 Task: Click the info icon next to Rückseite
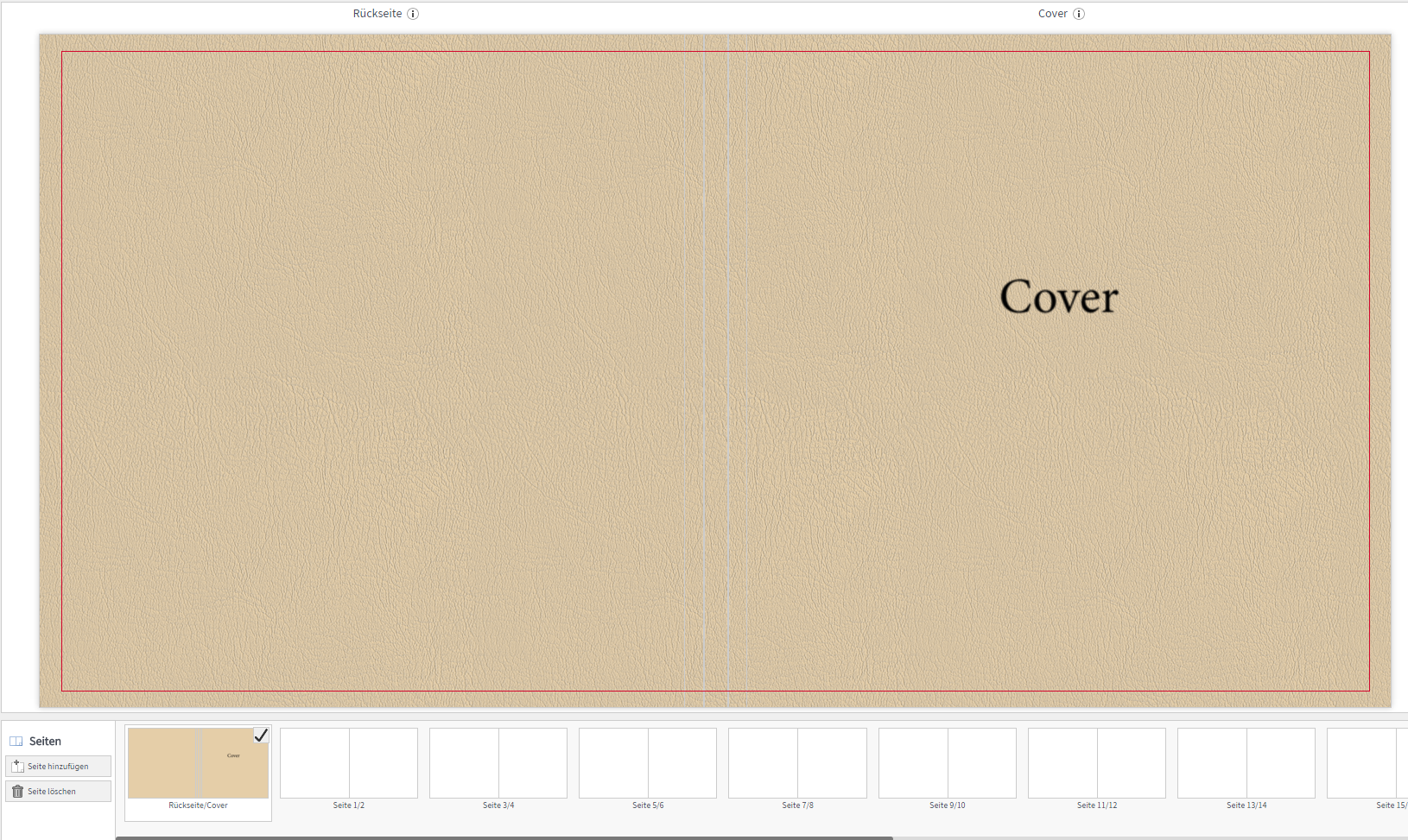(x=413, y=14)
